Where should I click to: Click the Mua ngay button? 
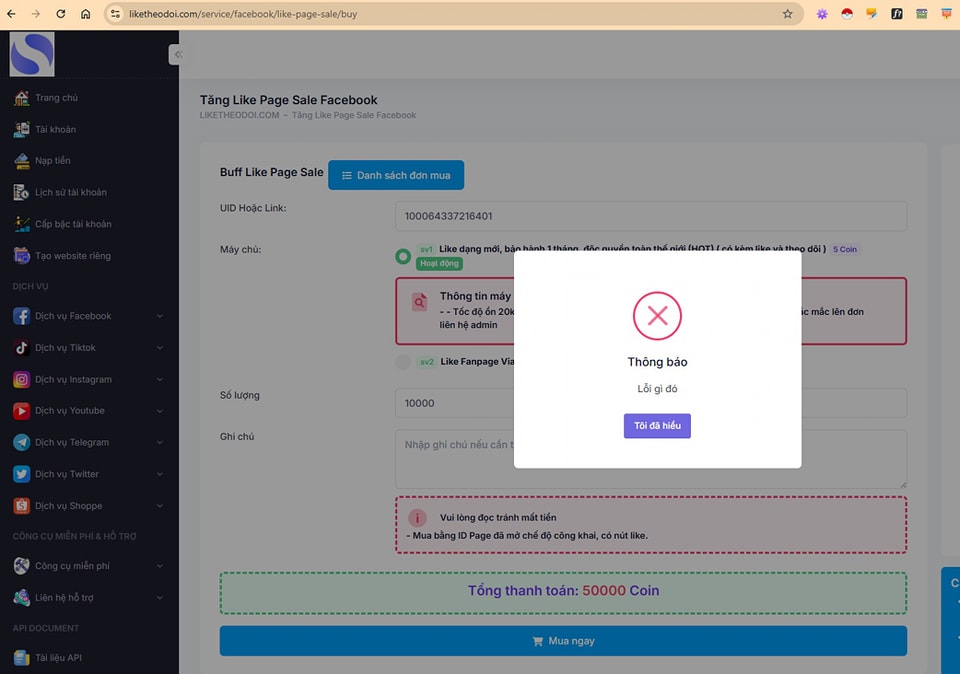point(563,641)
